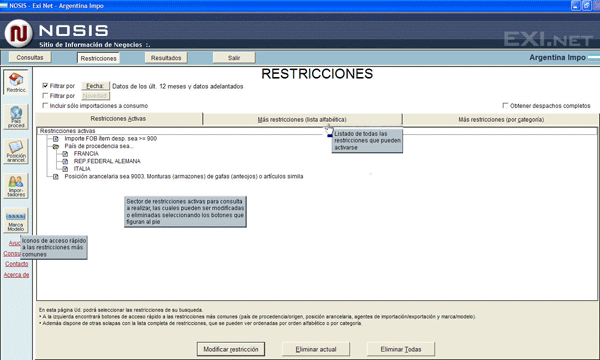Viewport: 600px width, 360px height.
Task: Open Resultados section
Action: tap(166, 58)
